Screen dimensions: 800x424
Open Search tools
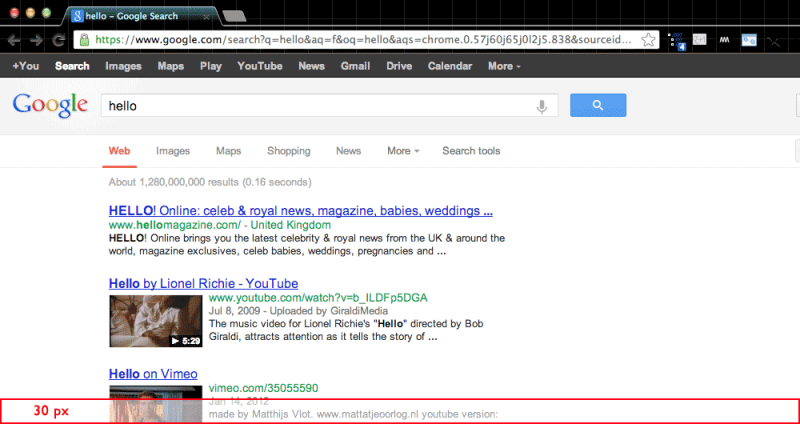pyautogui.click(x=471, y=151)
